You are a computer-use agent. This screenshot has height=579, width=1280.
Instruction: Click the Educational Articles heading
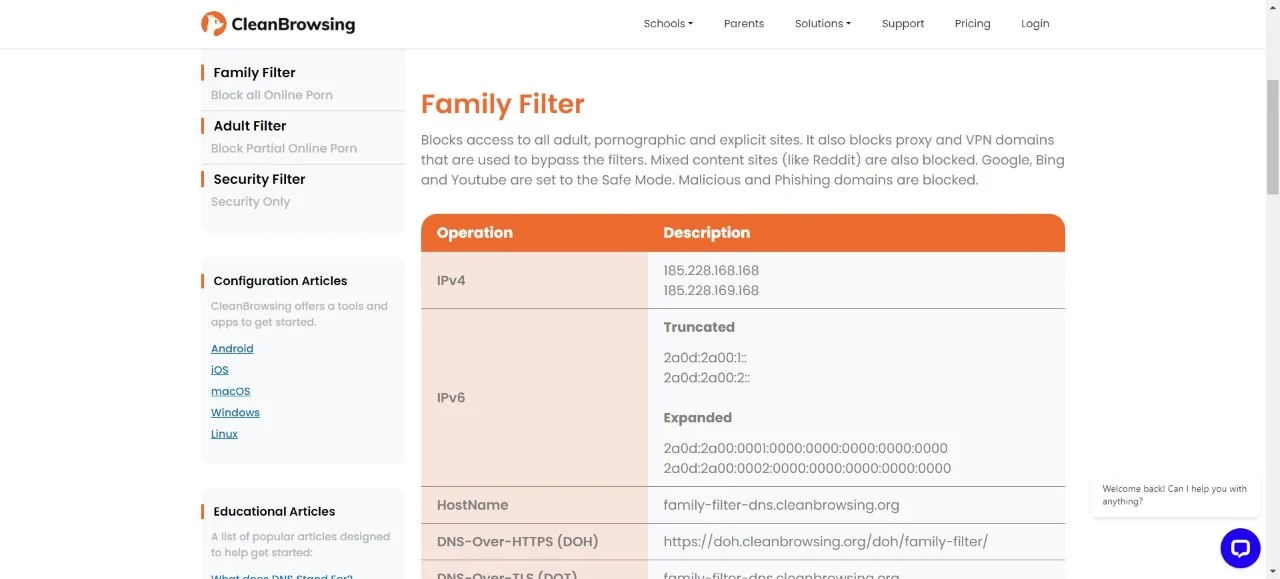274,511
